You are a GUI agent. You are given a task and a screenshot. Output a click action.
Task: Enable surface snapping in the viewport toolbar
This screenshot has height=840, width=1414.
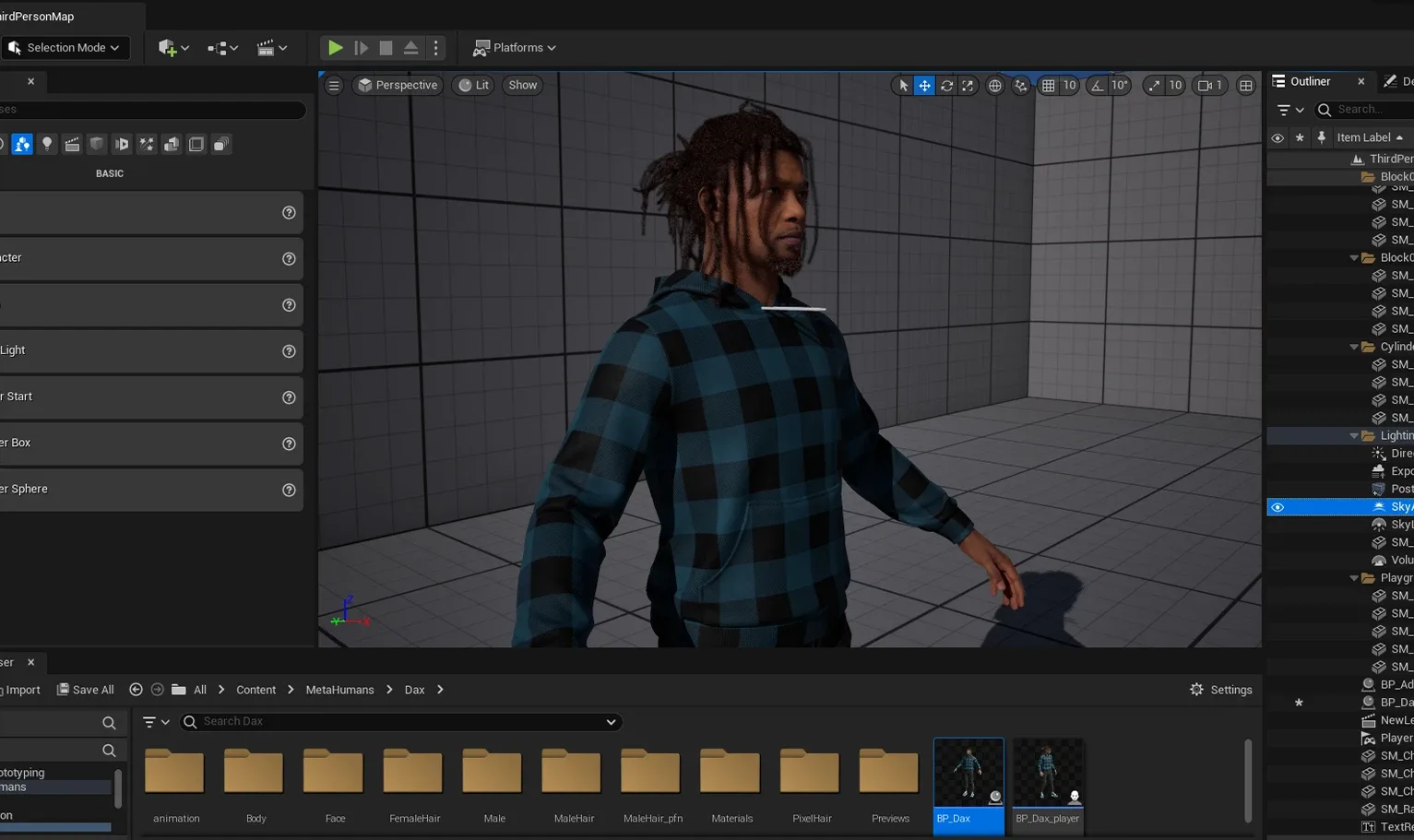pyautogui.click(x=1019, y=85)
